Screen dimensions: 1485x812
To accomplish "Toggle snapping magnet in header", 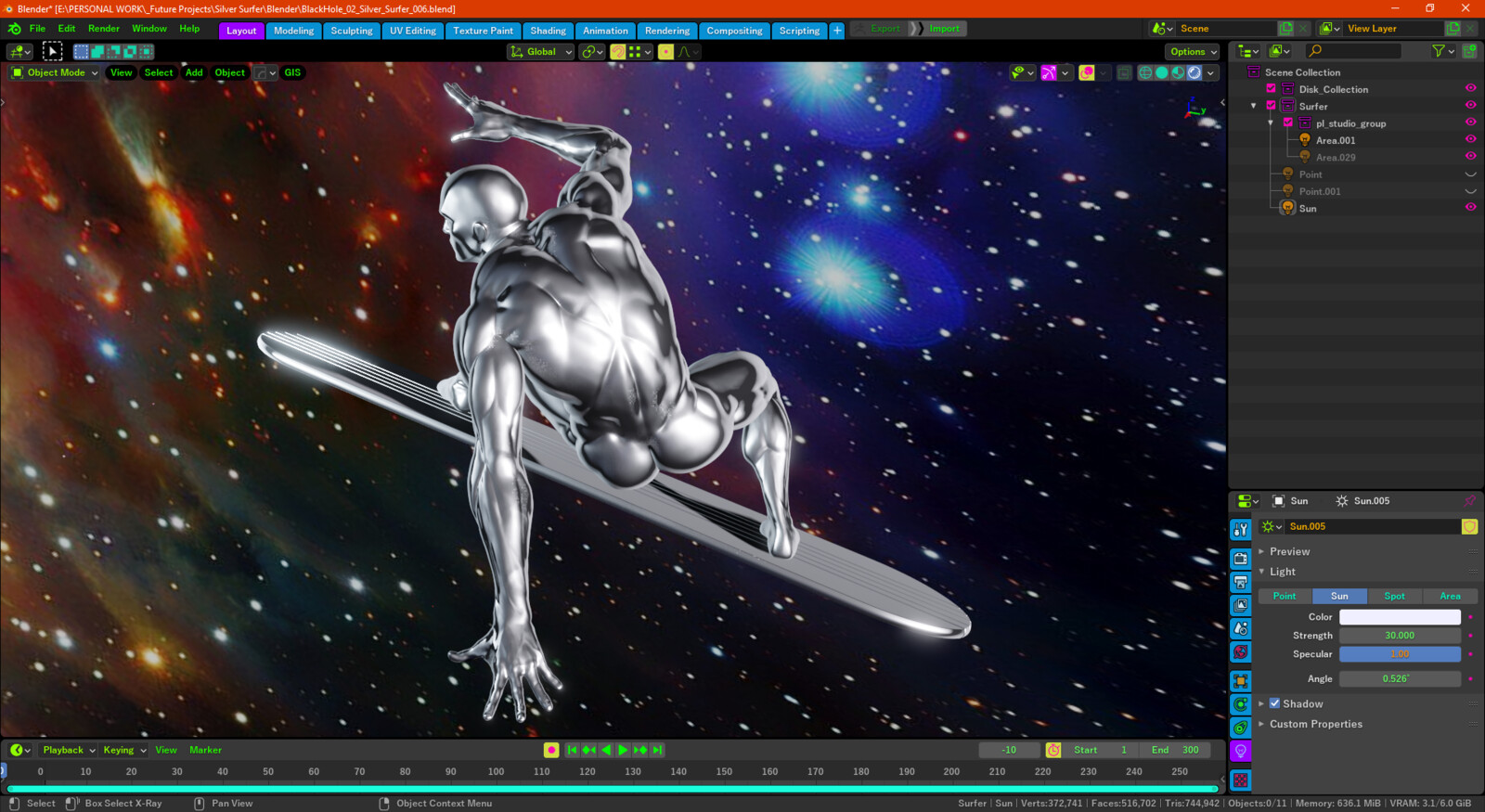I will [x=617, y=52].
